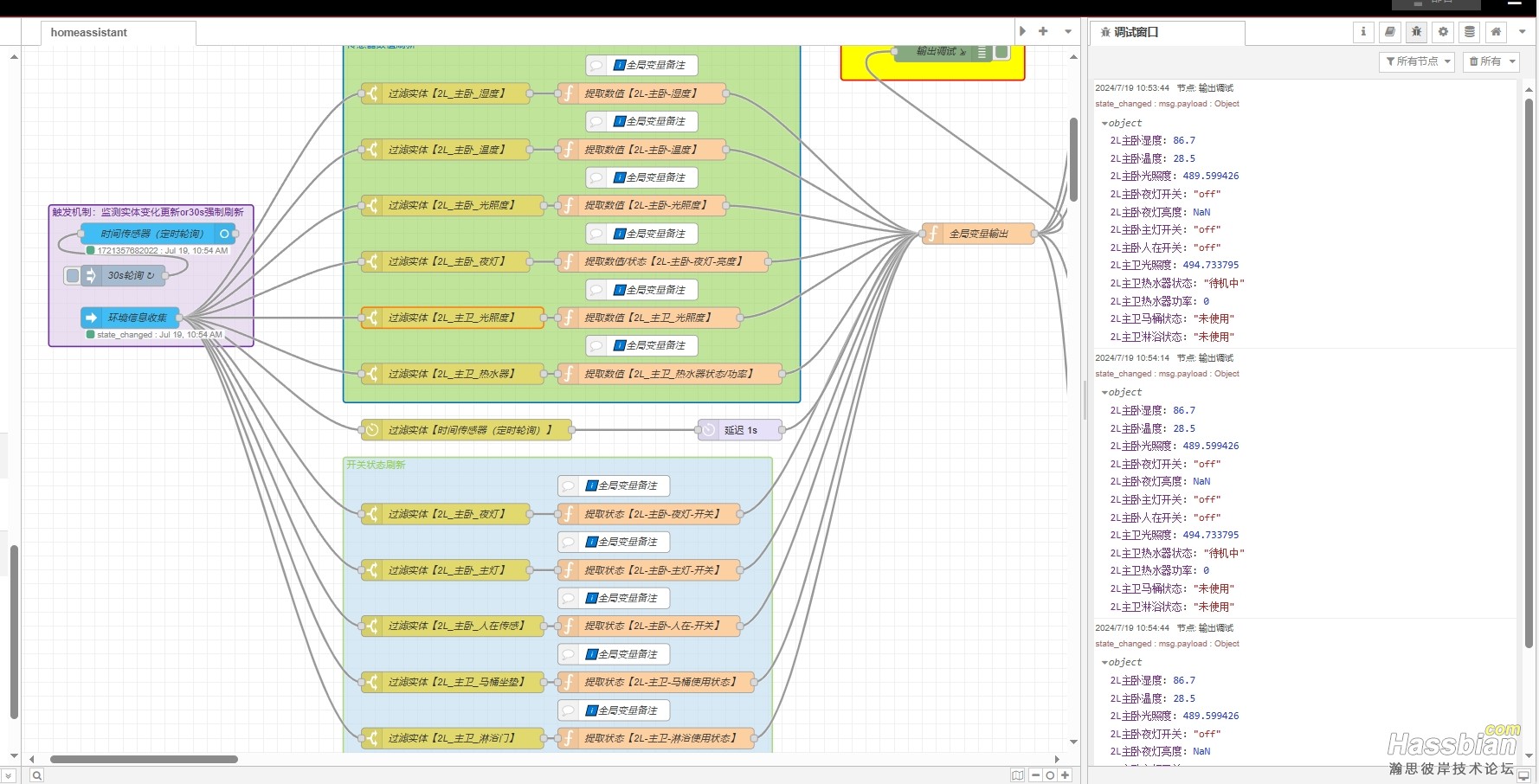Screen dimensions: 1539x784
Task: Click the canvas horizontal scrollbar thumb
Action: 144,760
